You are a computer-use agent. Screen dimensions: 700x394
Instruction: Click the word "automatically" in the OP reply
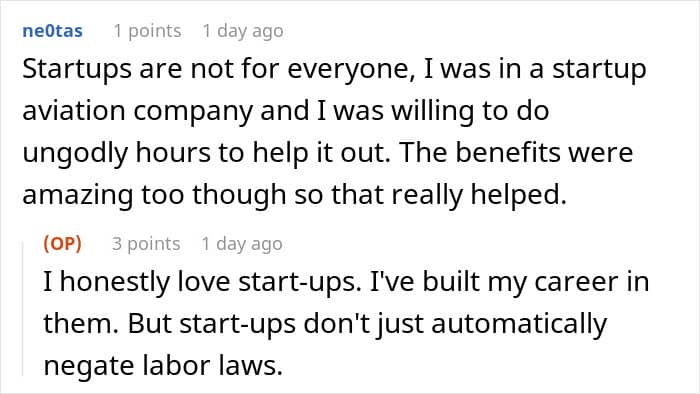pyautogui.click(x=519, y=324)
